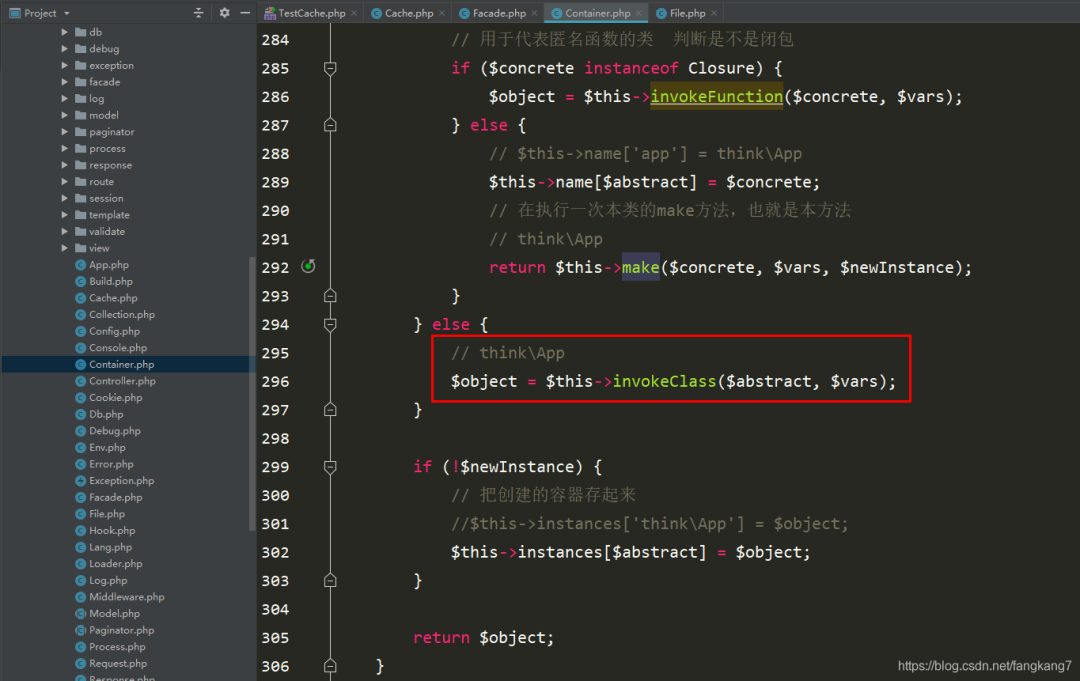Image resolution: width=1080 pixels, height=681 pixels.
Task: Close the TestCache.php tab
Action: point(354,13)
